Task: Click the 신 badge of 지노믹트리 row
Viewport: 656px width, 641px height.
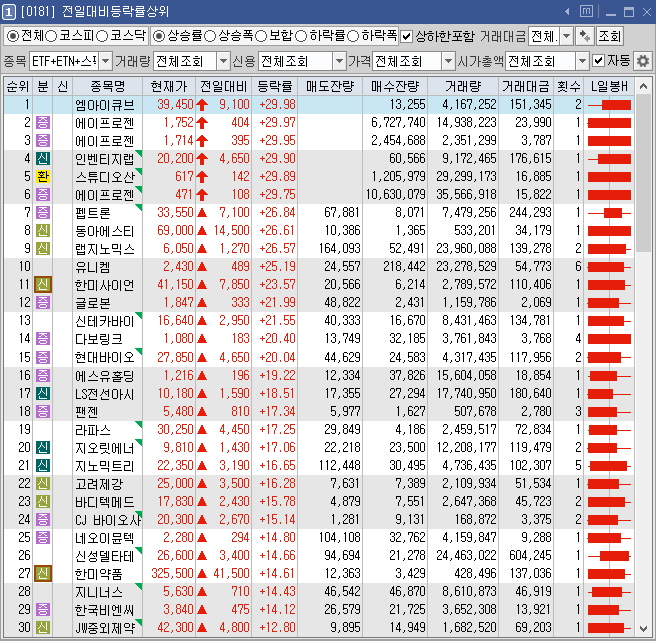Action: pyautogui.click(x=43, y=465)
